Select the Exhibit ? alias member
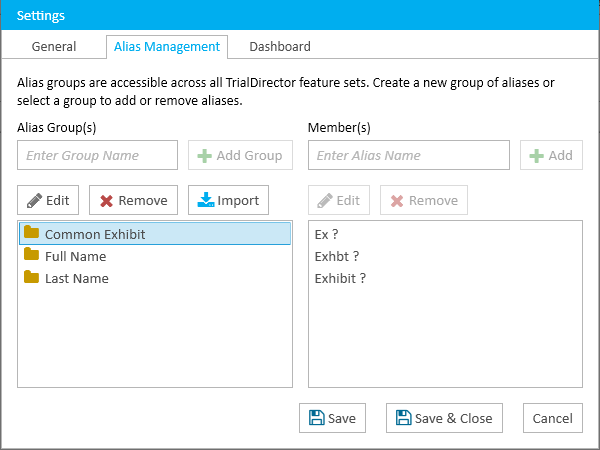The height and width of the screenshot is (450, 600). click(340, 278)
